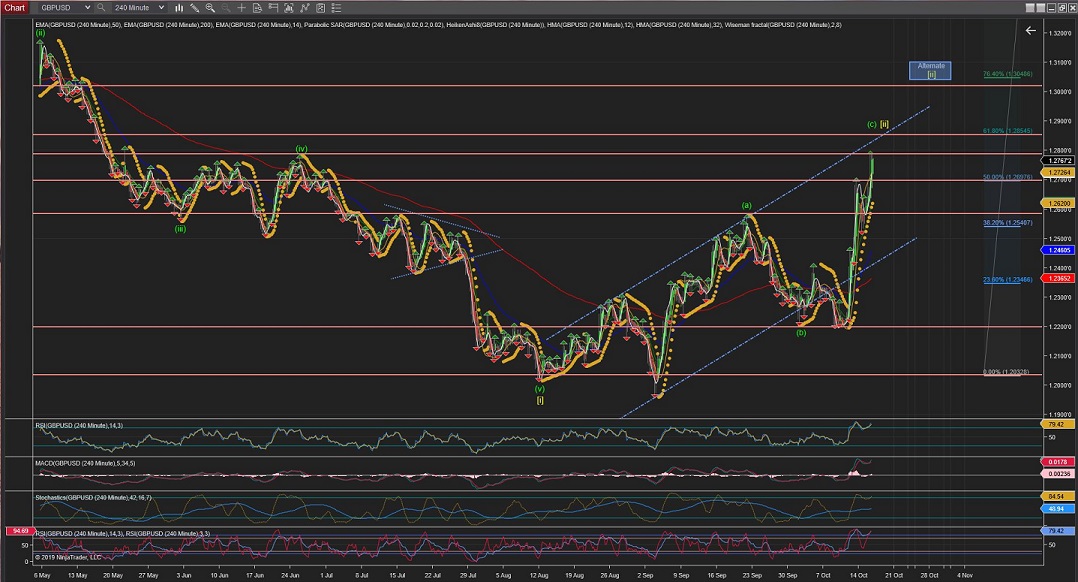This screenshot has width=1078, height=582.
Task: Open the data series bracket icon
Action: (289, 8)
